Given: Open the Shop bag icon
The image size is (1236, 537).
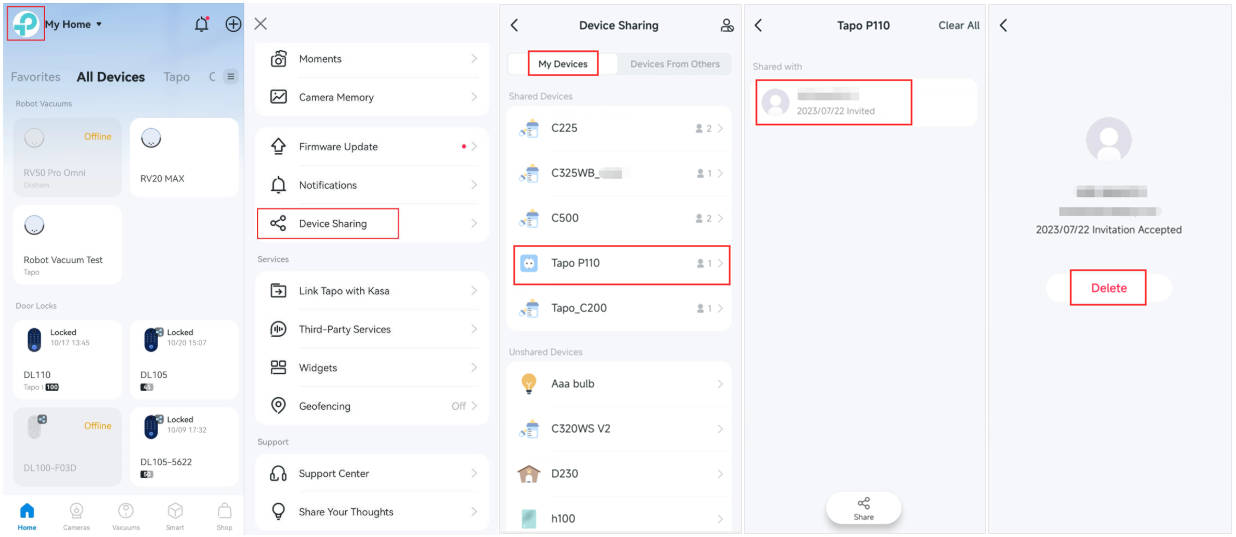Looking at the screenshot, I should pos(224,515).
